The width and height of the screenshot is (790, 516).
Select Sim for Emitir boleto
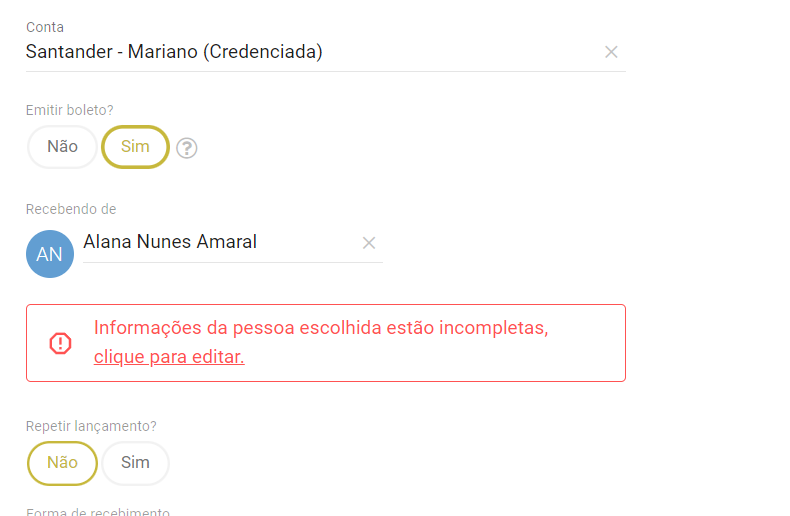tap(135, 147)
